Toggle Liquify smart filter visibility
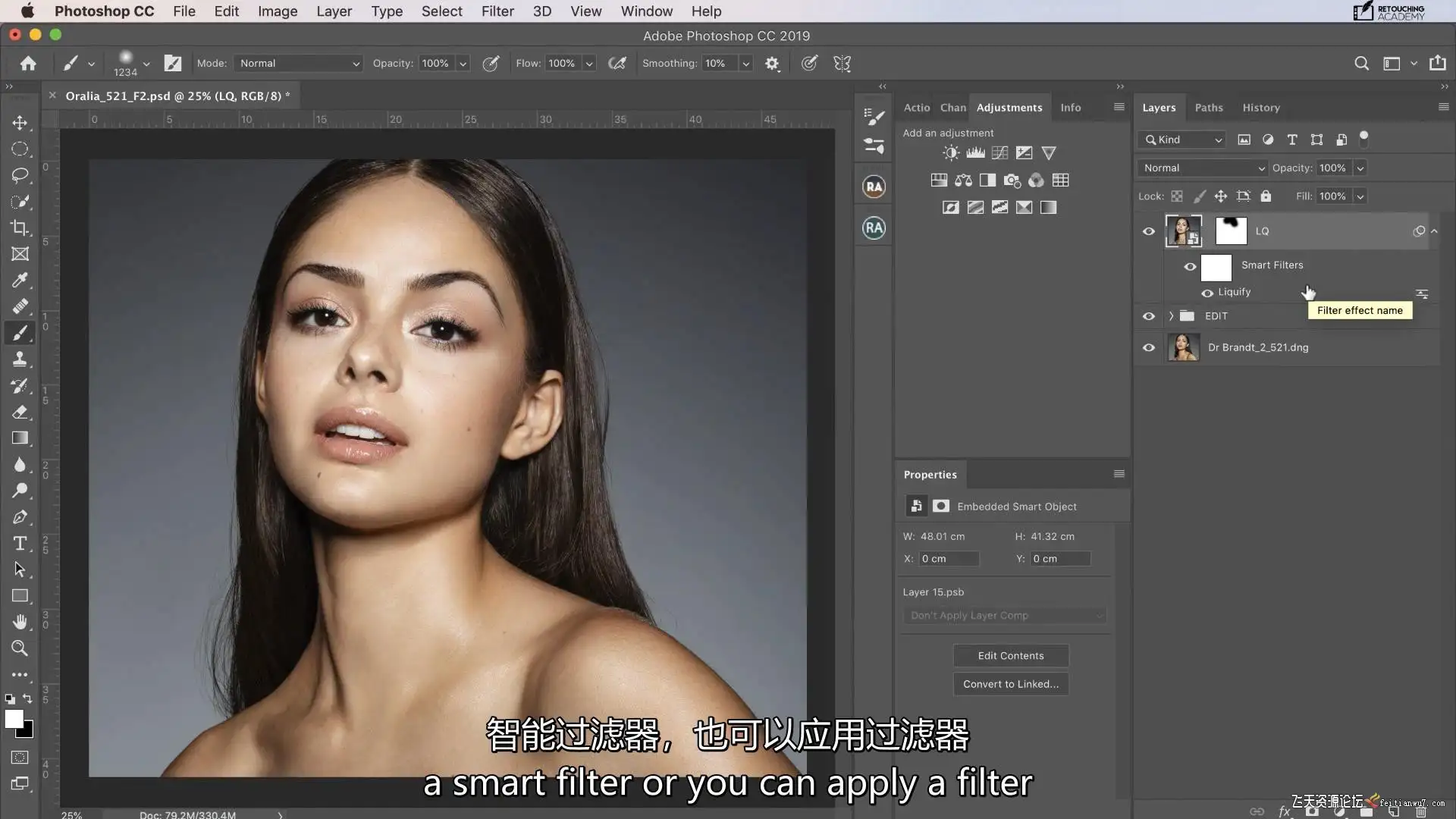1456x819 pixels. [1207, 293]
